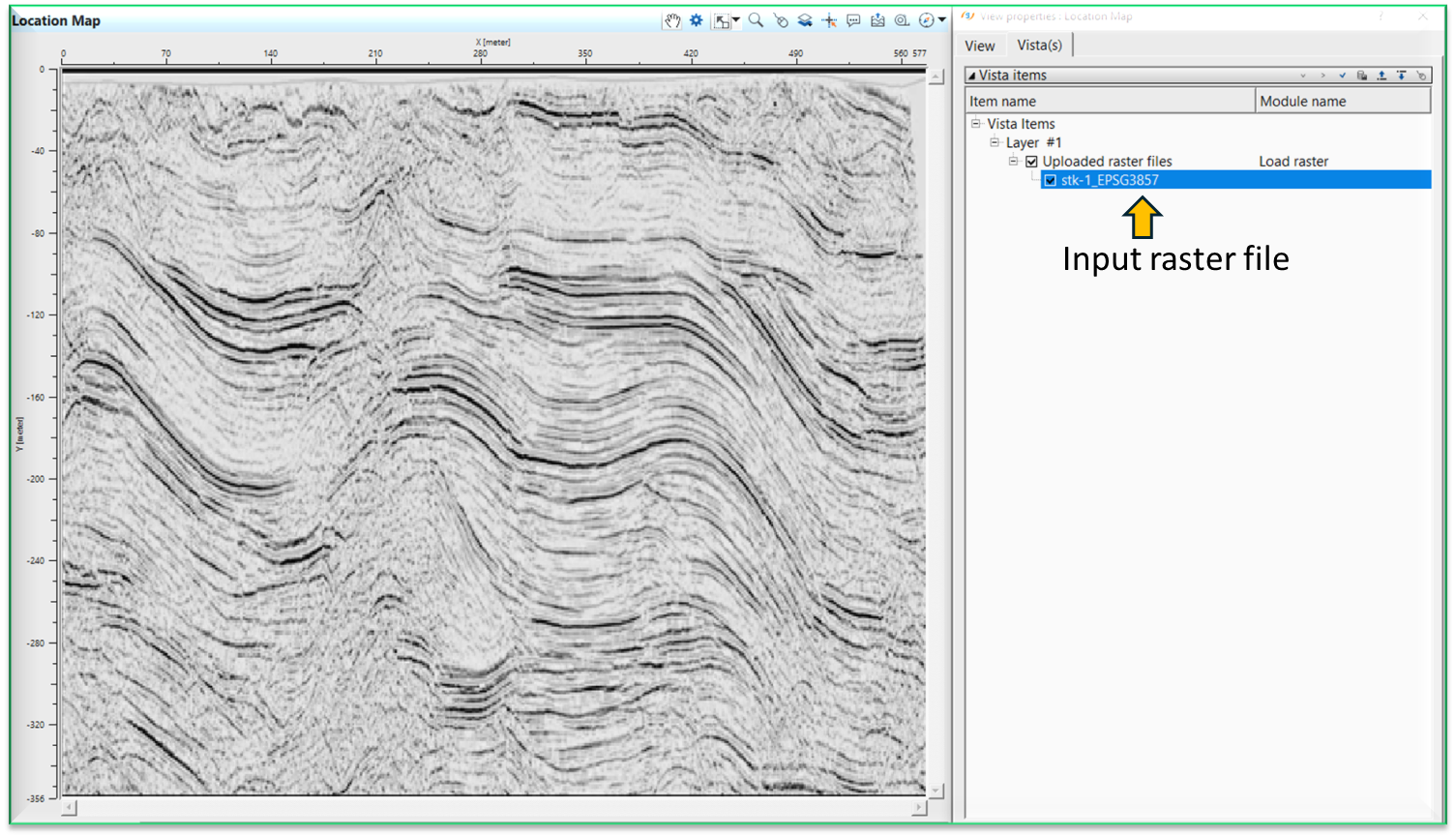Switch to the Vista(s) tab

1039,45
